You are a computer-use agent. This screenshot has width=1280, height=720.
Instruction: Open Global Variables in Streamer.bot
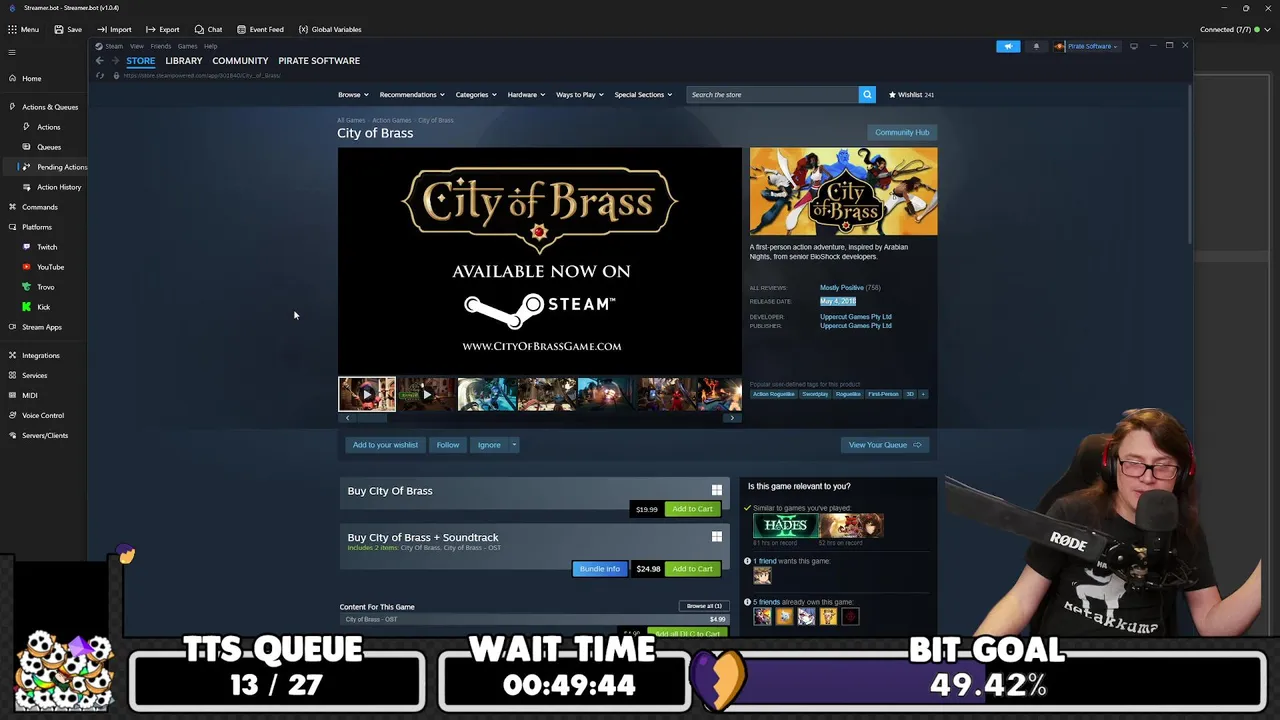(330, 29)
